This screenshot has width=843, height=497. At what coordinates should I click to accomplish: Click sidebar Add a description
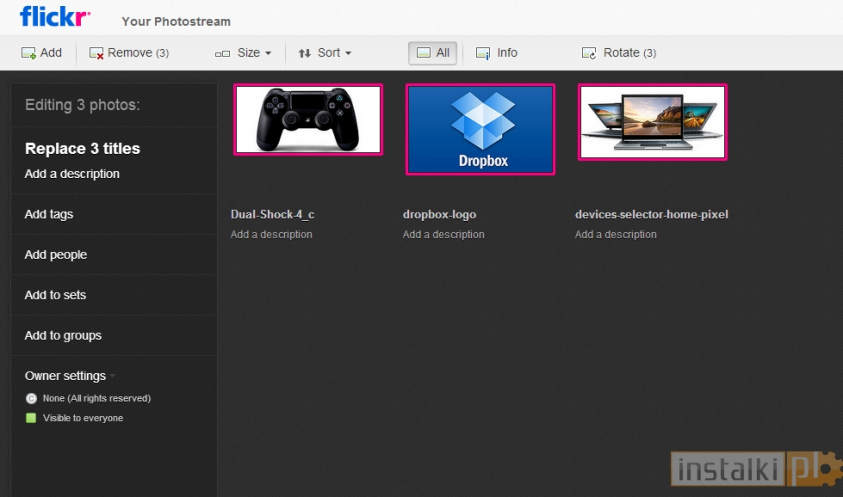pos(72,174)
